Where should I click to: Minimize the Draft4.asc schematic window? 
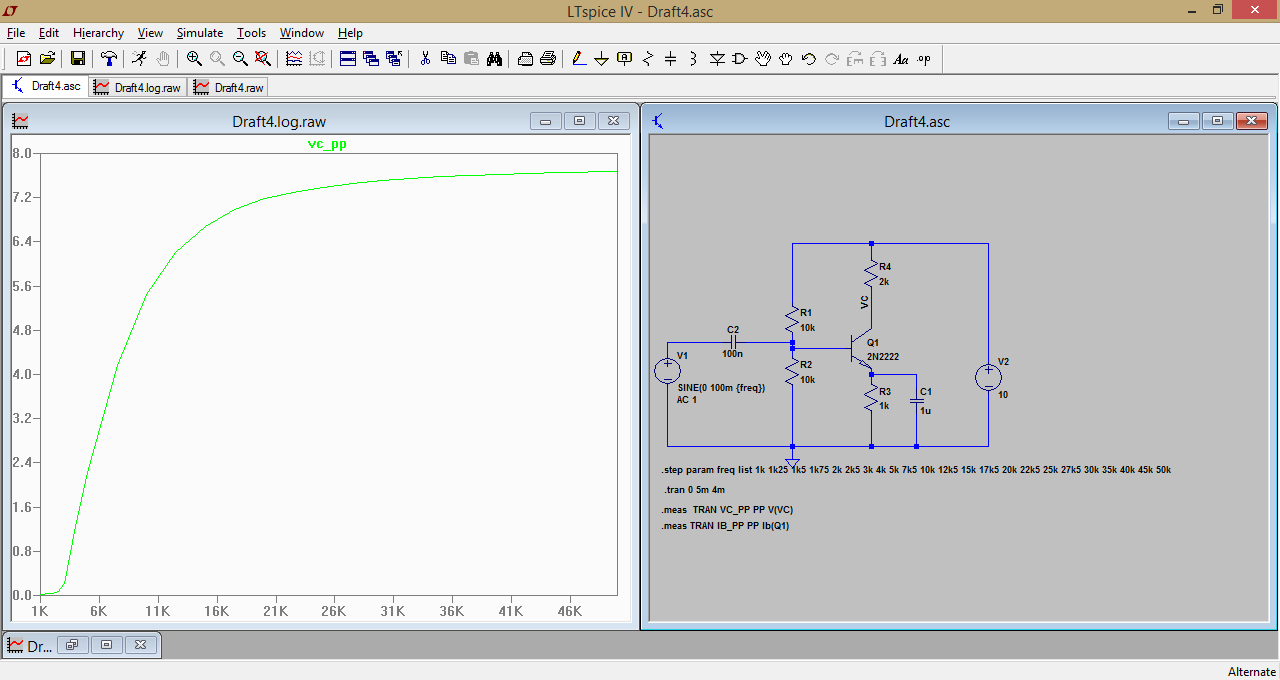tap(1184, 121)
